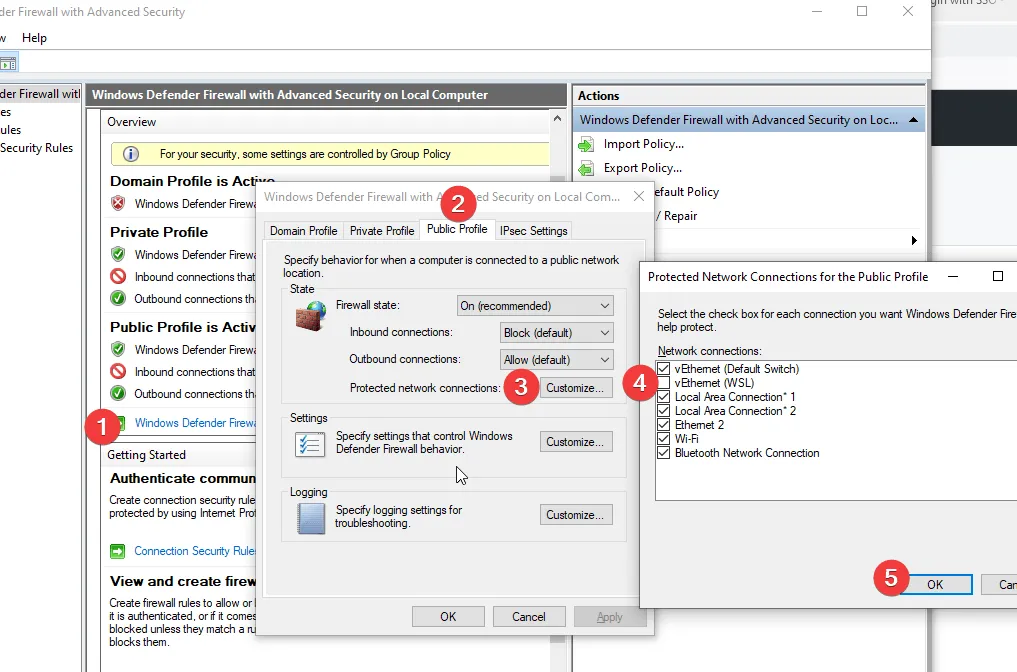Select the Public Profile tab

tap(457, 230)
